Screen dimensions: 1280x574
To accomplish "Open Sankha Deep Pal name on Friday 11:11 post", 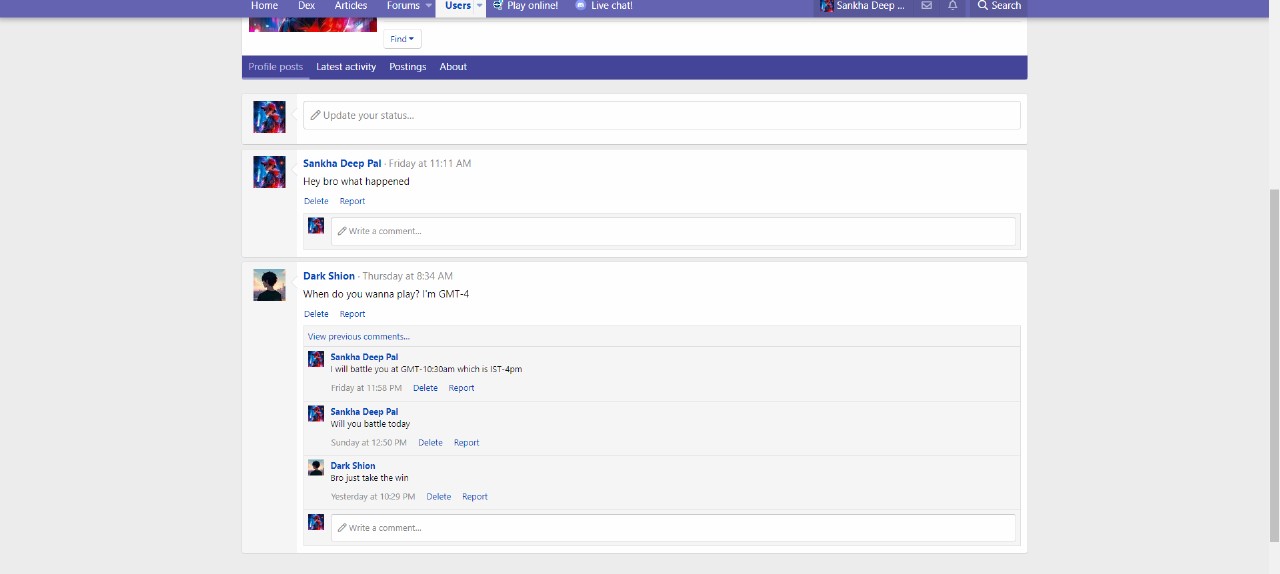I will click(x=342, y=163).
